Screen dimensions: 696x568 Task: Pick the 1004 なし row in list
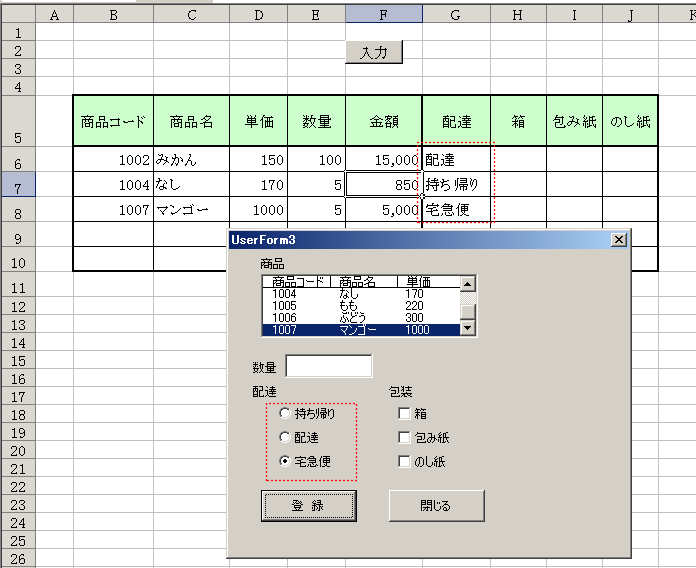tap(360, 294)
